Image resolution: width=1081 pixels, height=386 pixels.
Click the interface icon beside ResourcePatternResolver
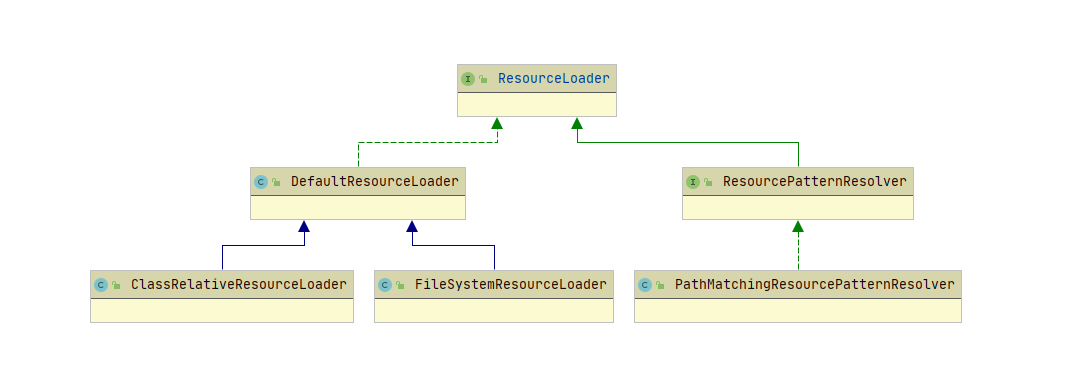[693, 182]
